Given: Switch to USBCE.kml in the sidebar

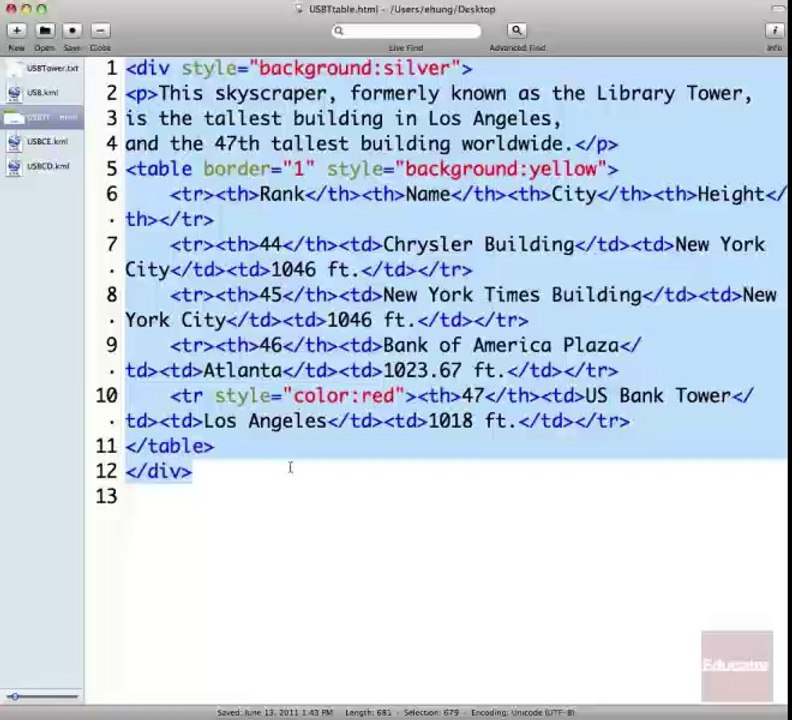Looking at the screenshot, I should 42,141.
